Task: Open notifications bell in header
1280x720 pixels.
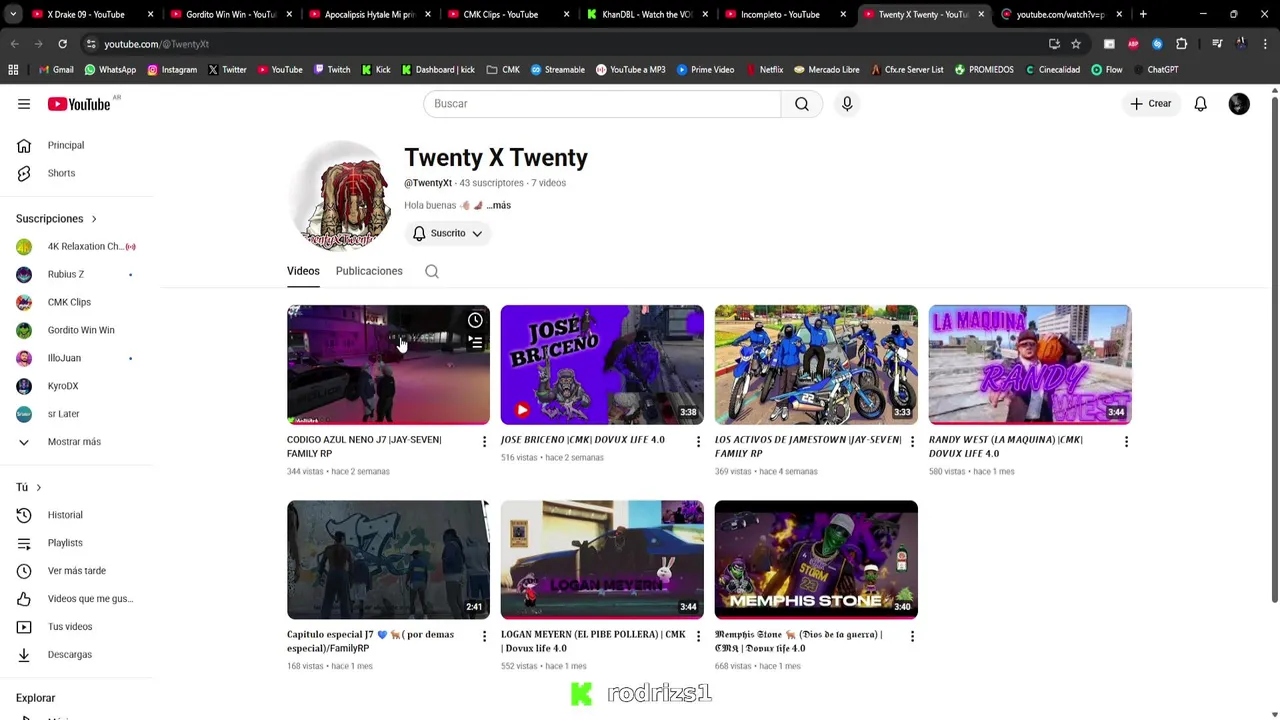Action: (1201, 104)
